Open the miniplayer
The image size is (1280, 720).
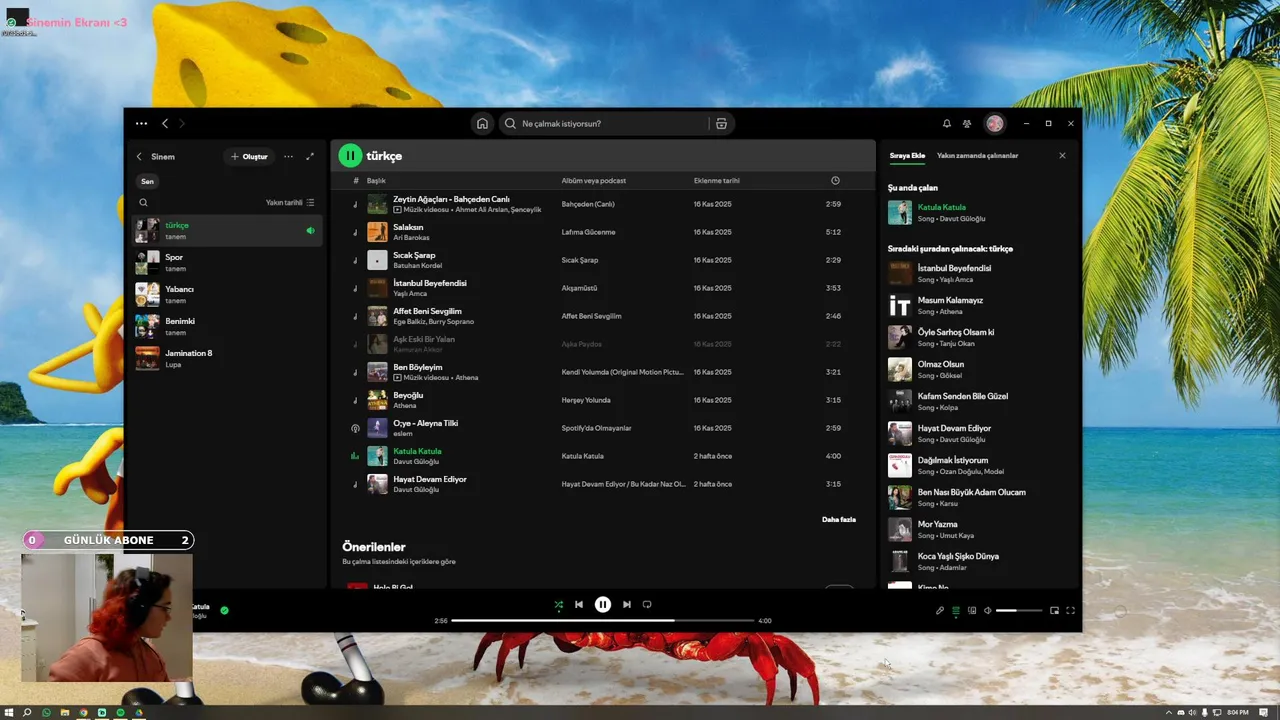click(x=1054, y=611)
